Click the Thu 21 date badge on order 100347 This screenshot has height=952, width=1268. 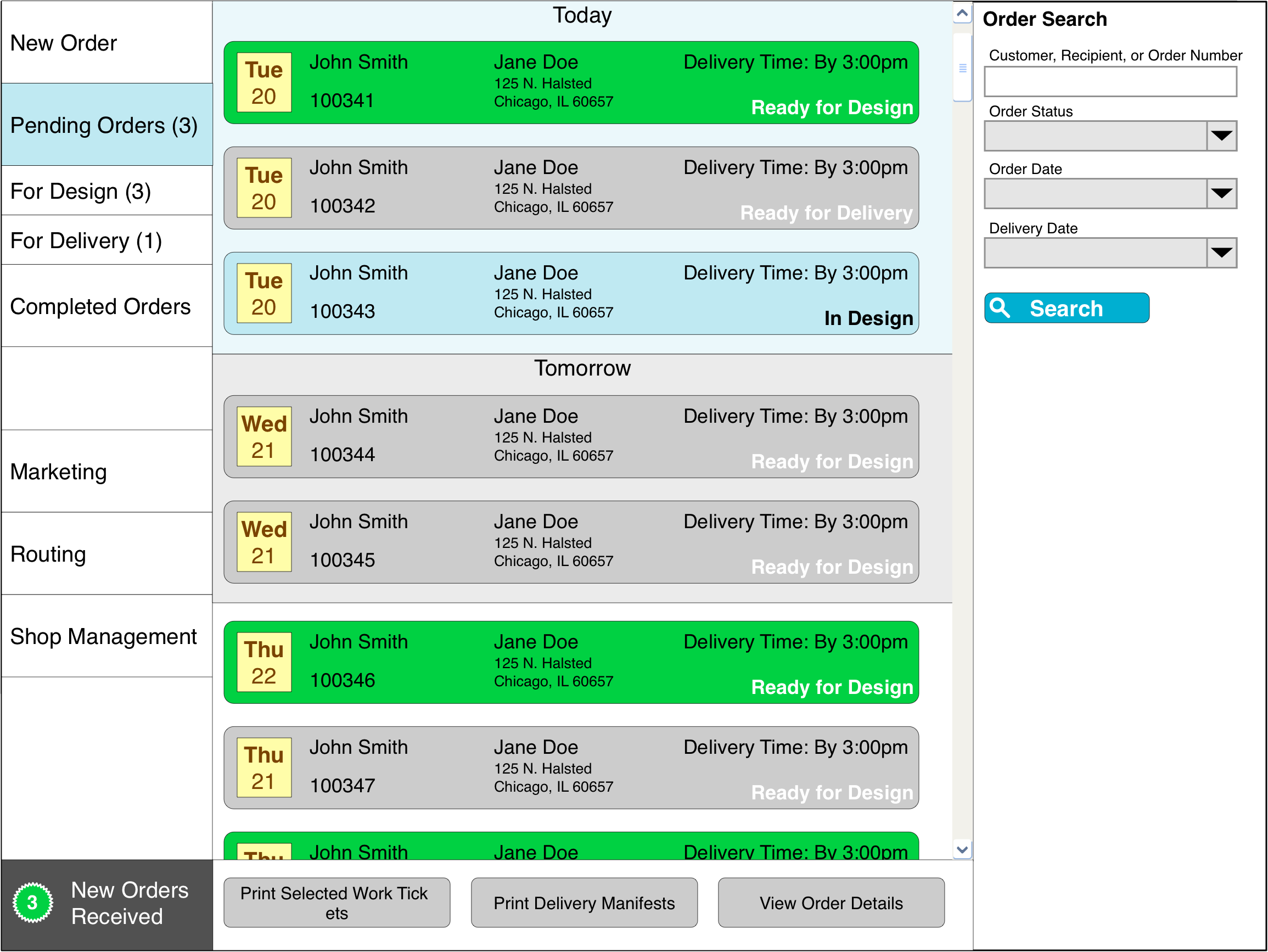pyautogui.click(x=263, y=768)
